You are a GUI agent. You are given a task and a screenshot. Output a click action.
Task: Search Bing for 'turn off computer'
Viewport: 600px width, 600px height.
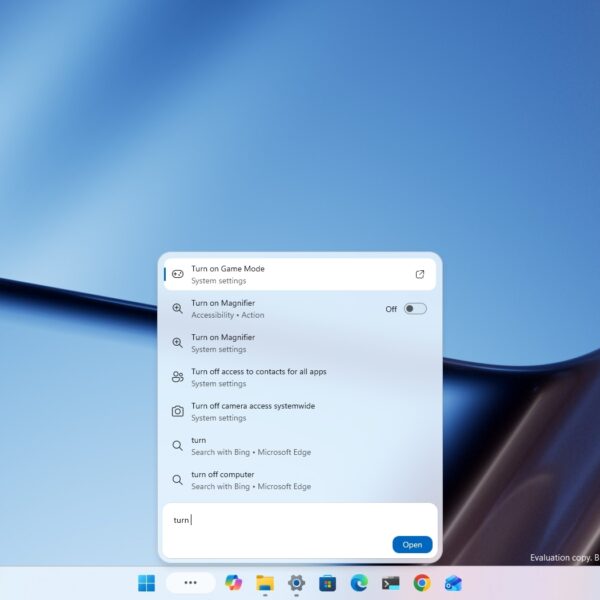click(300, 480)
